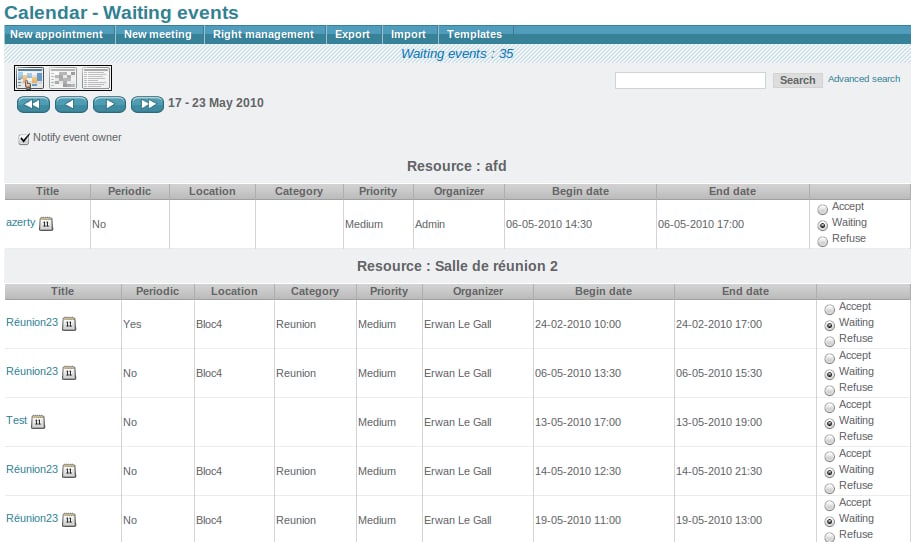Set Waiting for Réunion23 of 19-05-2010
This screenshot has height=542, width=911.
coord(829,522)
